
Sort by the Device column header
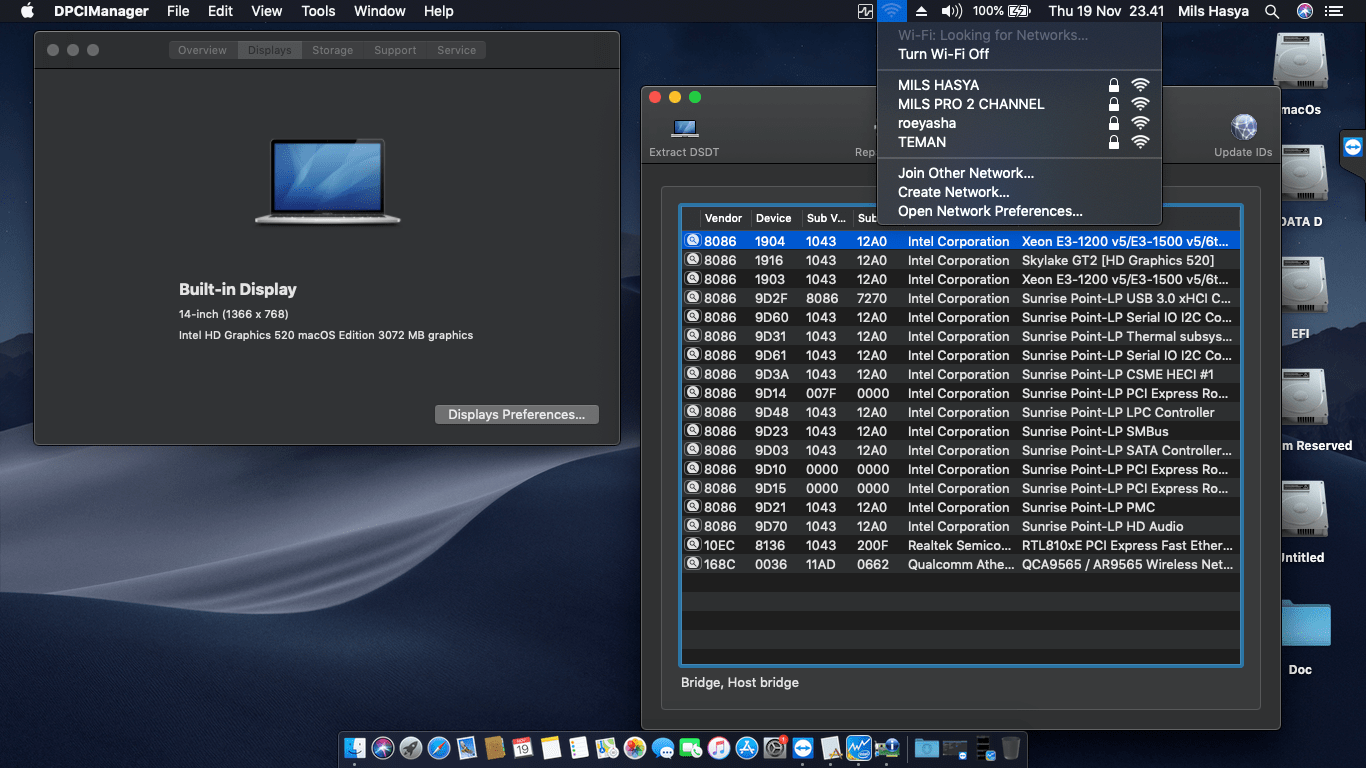click(774, 218)
